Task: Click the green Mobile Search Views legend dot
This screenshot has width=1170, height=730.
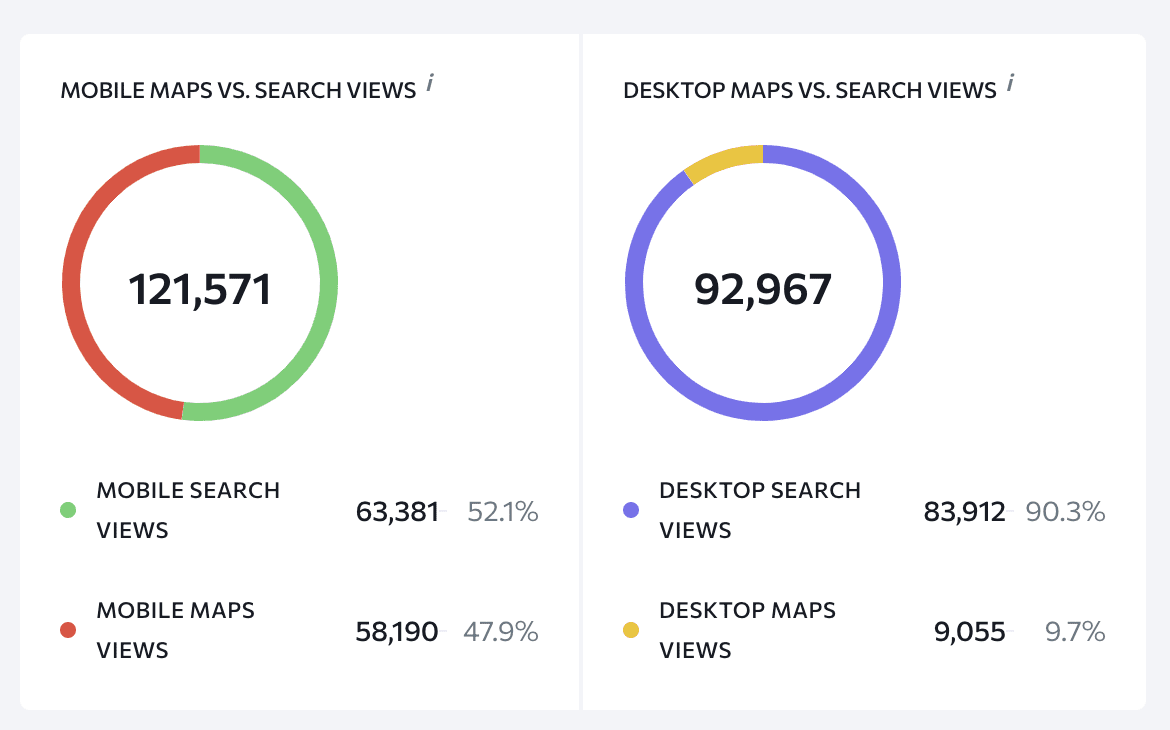Action: [x=68, y=511]
